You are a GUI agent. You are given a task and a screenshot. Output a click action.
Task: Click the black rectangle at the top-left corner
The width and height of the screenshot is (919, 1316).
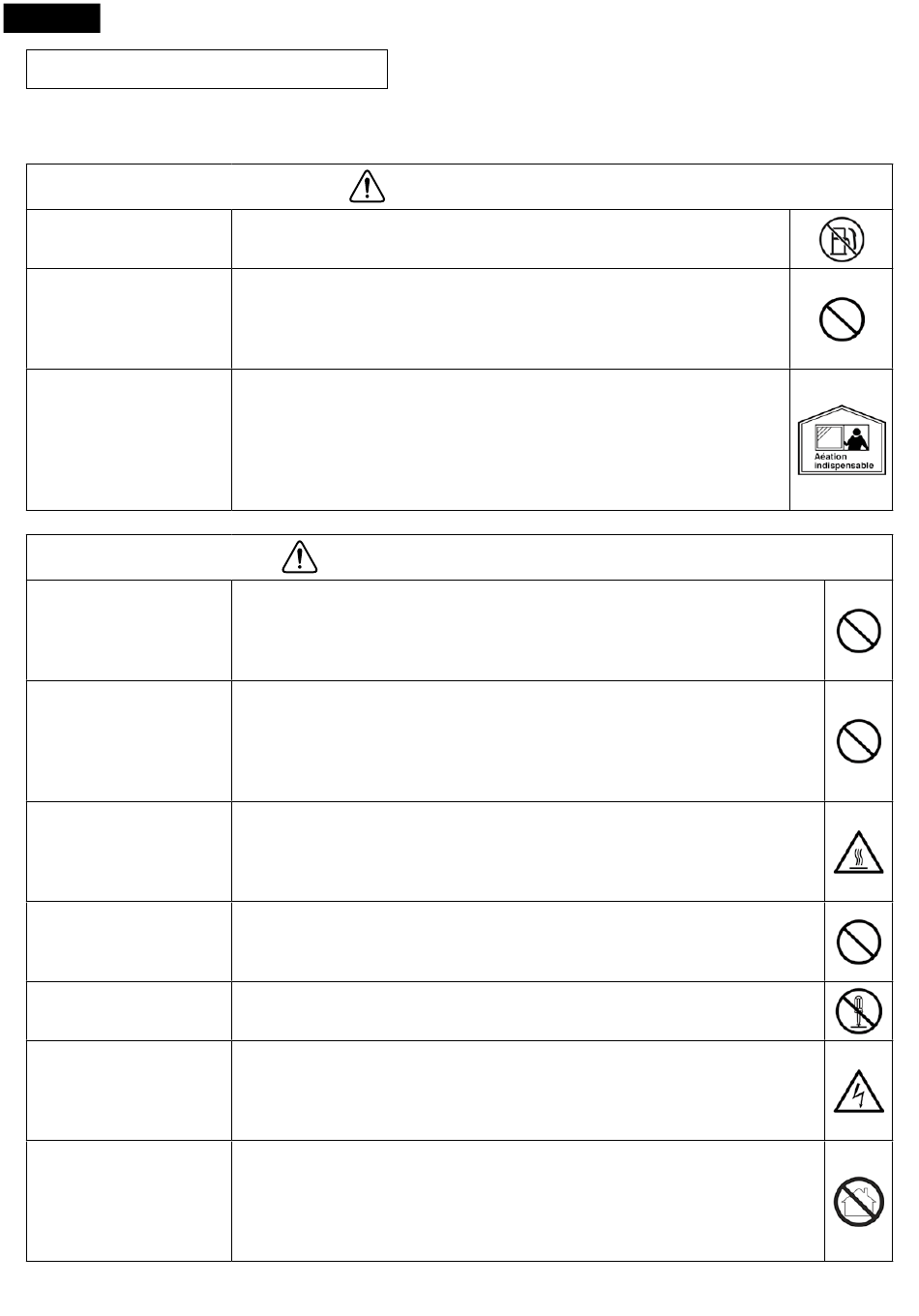click(x=51, y=17)
